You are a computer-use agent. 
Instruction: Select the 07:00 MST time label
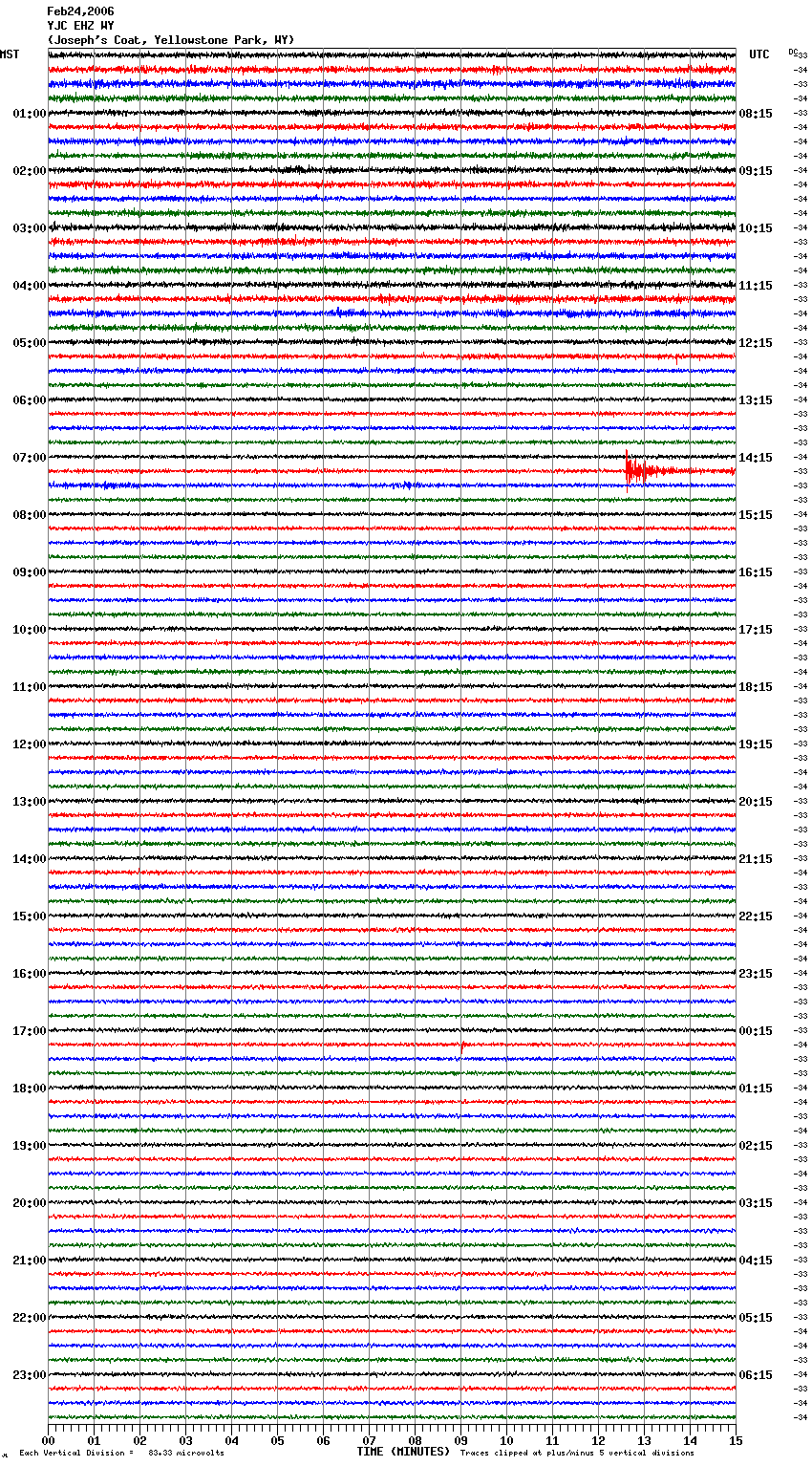(x=30, y=458)
